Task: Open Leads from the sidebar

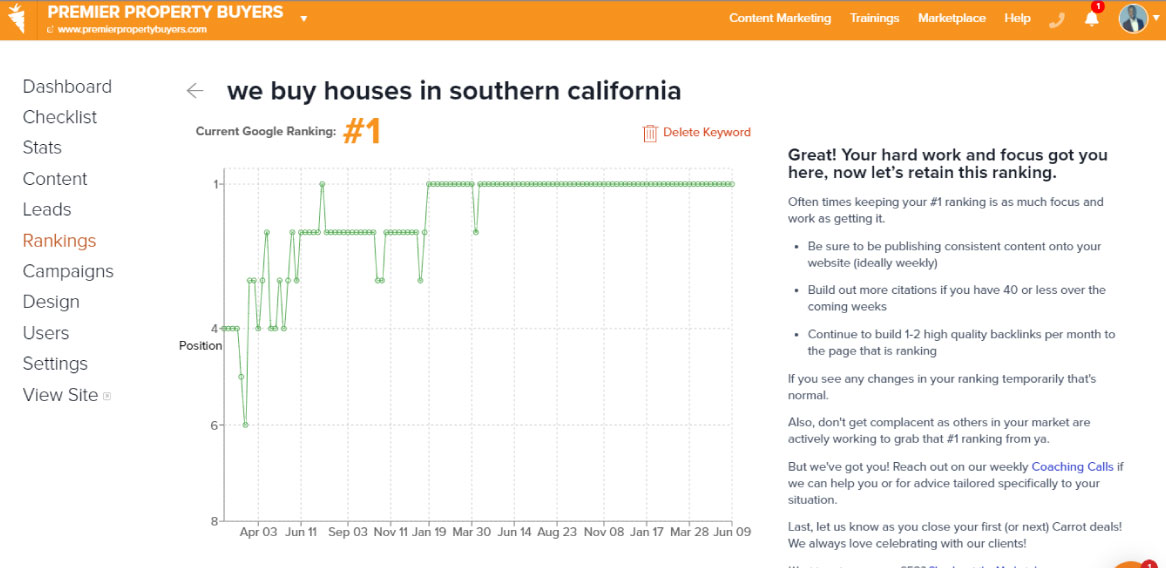Action: [47, 210]
